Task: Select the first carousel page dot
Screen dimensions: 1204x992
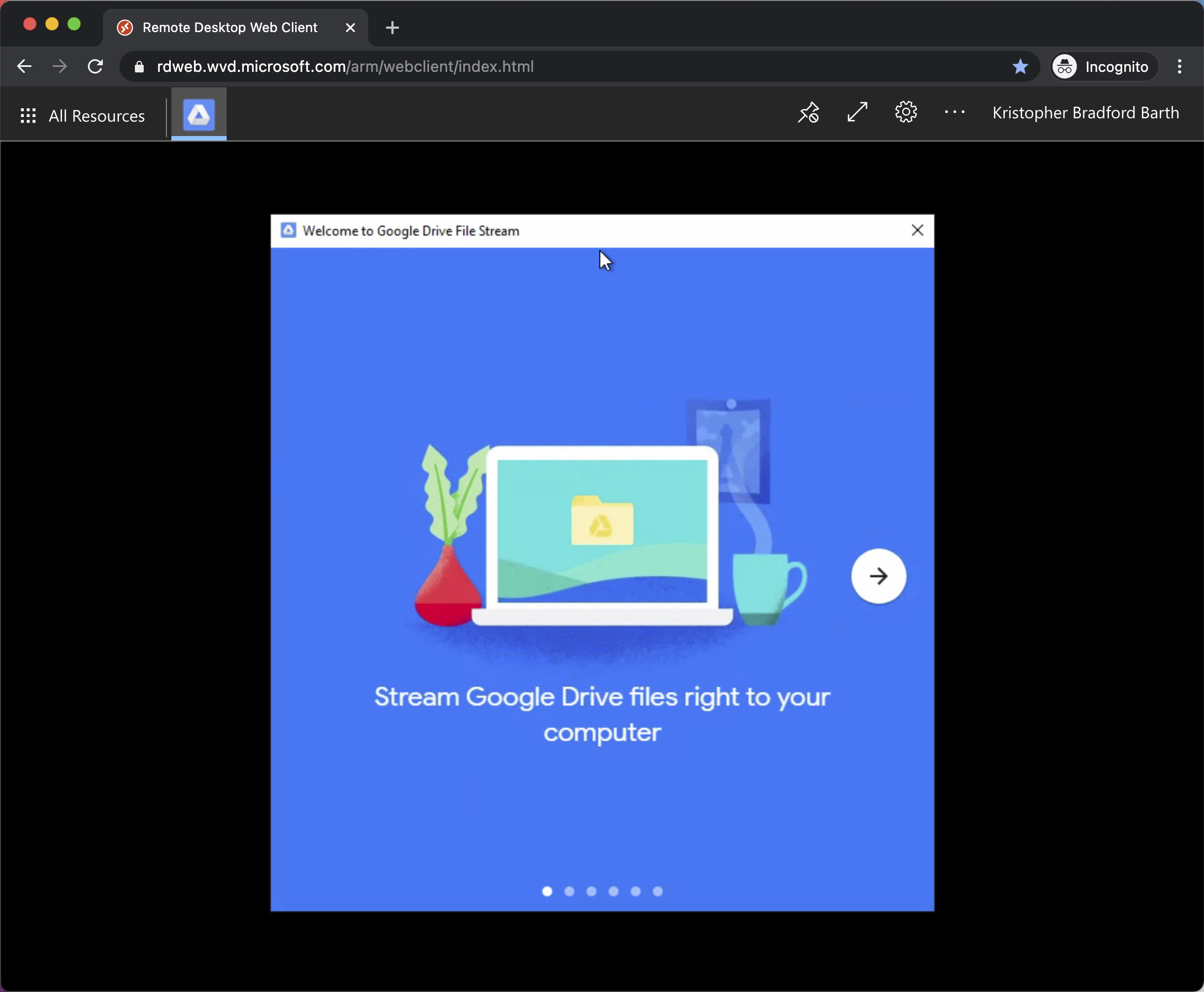Action: point(547,891)
